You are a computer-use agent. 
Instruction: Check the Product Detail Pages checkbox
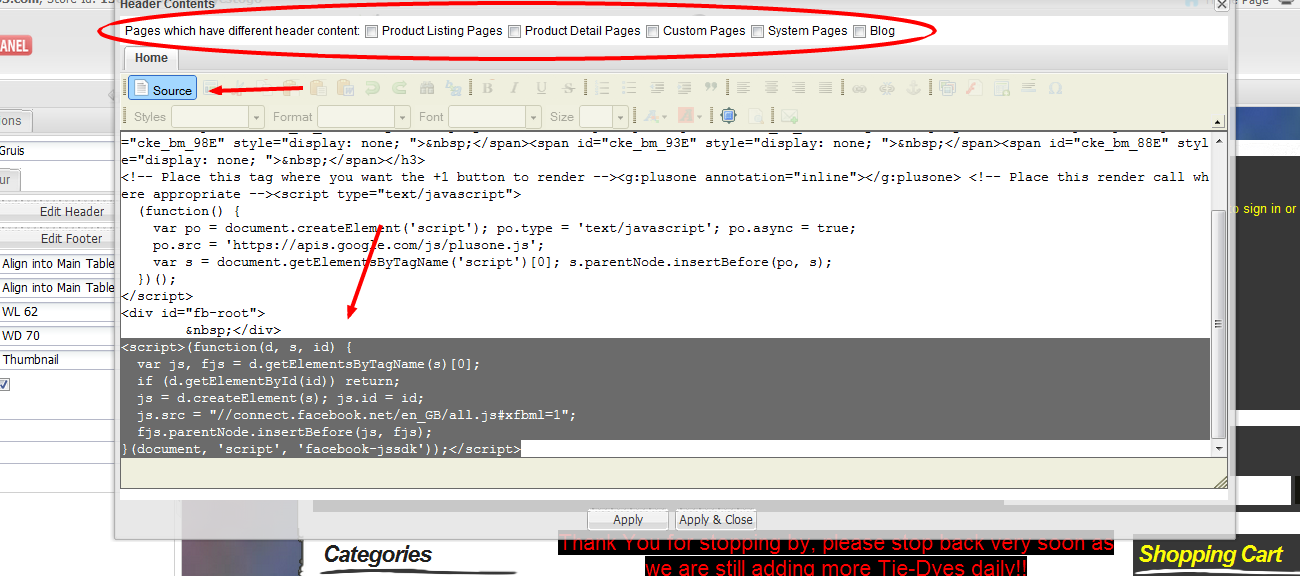coord(515,31)
